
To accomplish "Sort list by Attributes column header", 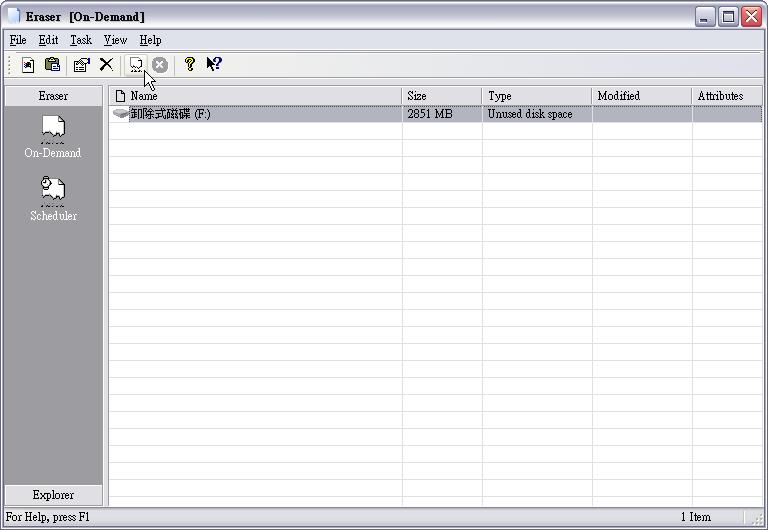I will point(726,96).
